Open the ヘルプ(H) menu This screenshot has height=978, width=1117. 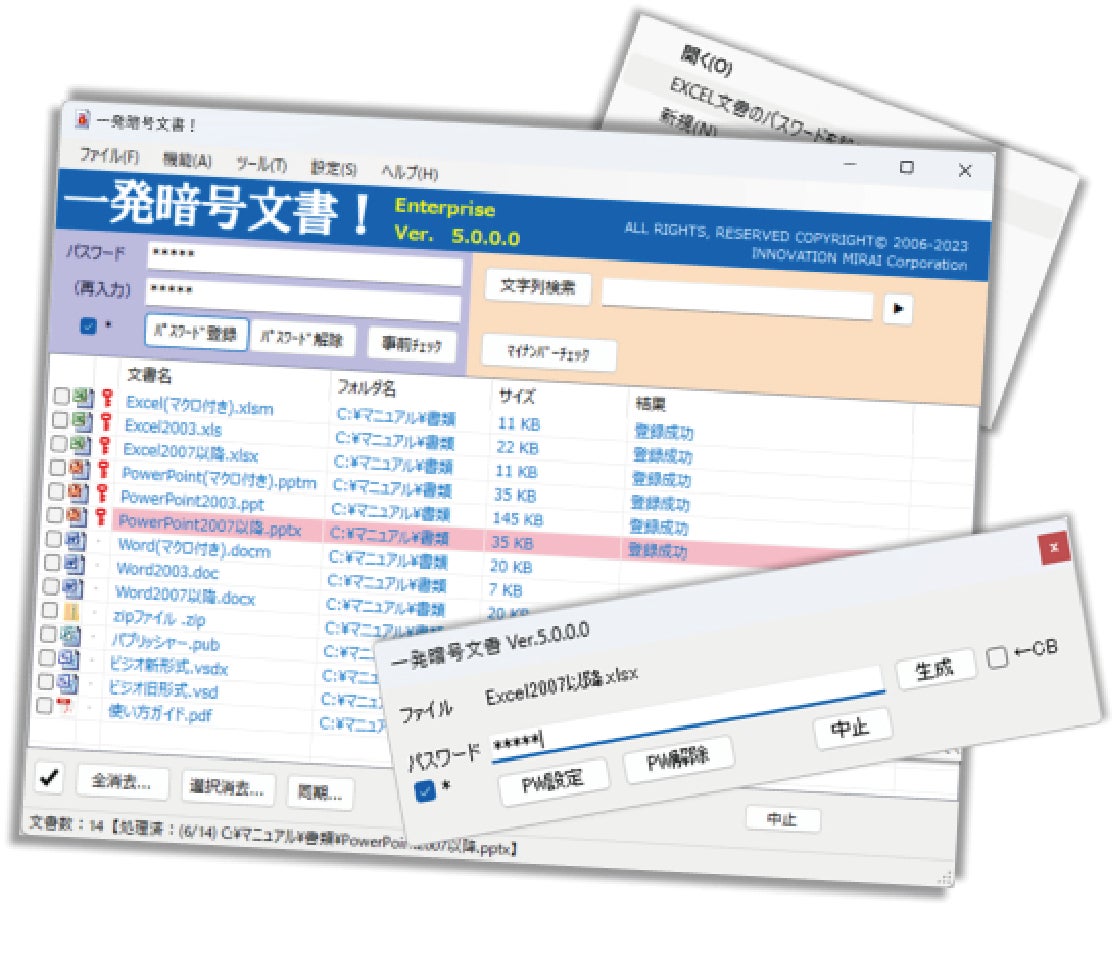[410, 172]
